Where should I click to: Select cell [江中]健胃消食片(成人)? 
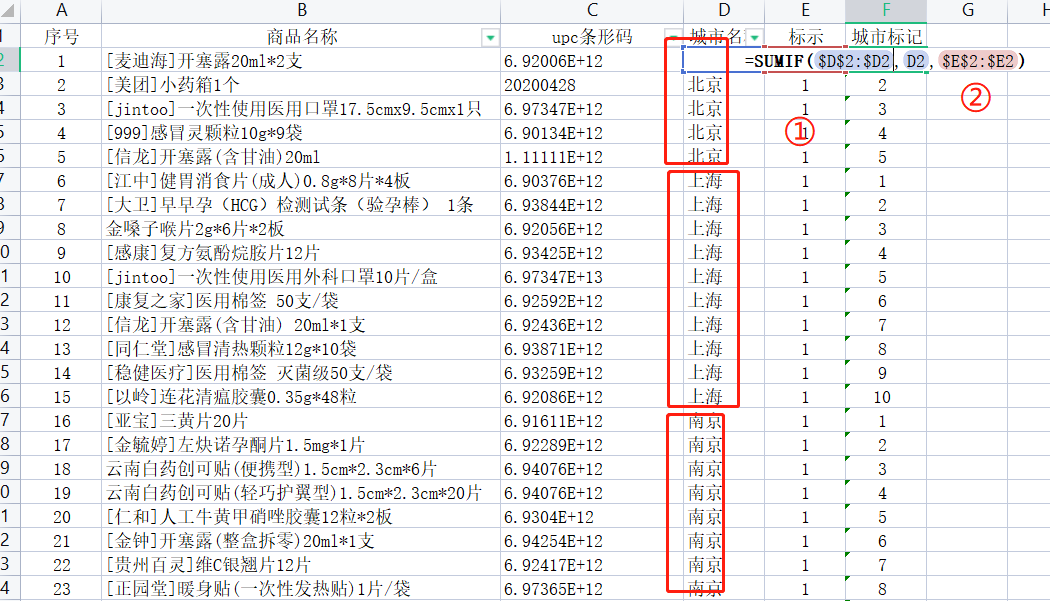[301, 182]
